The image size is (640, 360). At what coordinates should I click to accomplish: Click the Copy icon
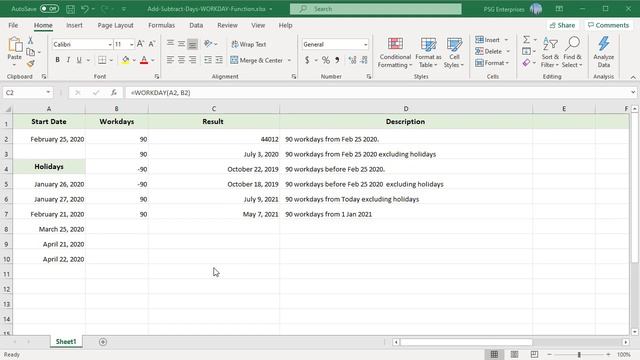tap(30, 52)
